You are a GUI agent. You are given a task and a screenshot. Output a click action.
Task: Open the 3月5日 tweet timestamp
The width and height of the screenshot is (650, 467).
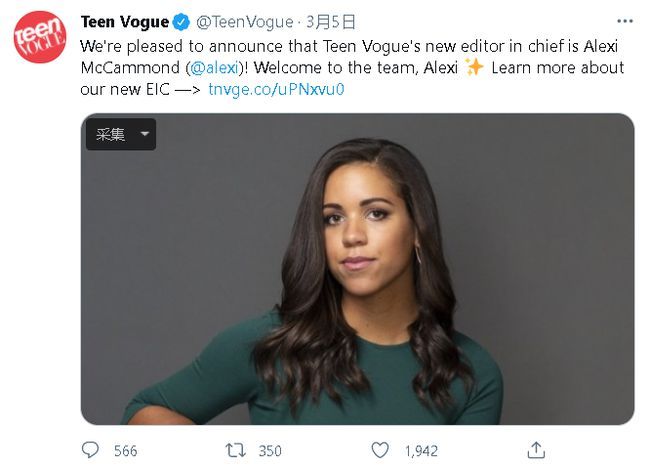coord(330,22)
